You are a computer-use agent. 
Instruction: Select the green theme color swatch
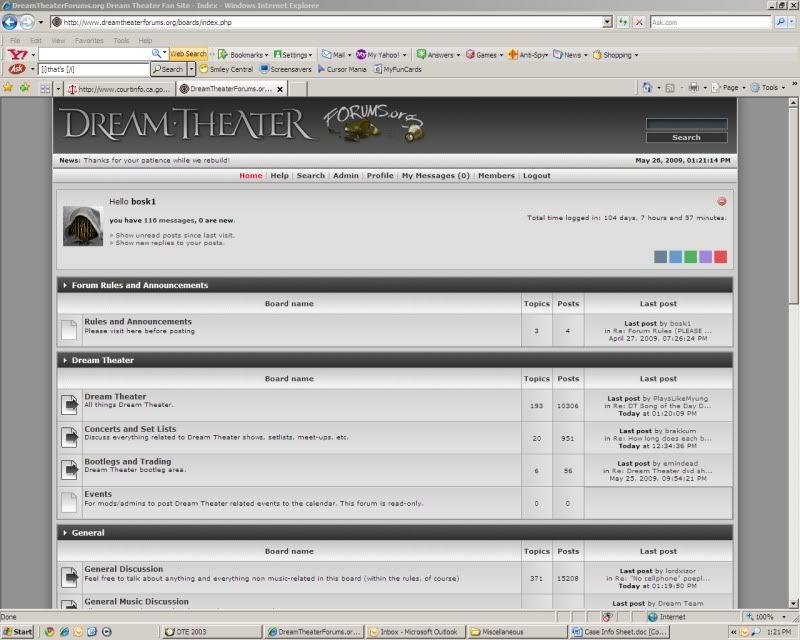click(690, 257)
